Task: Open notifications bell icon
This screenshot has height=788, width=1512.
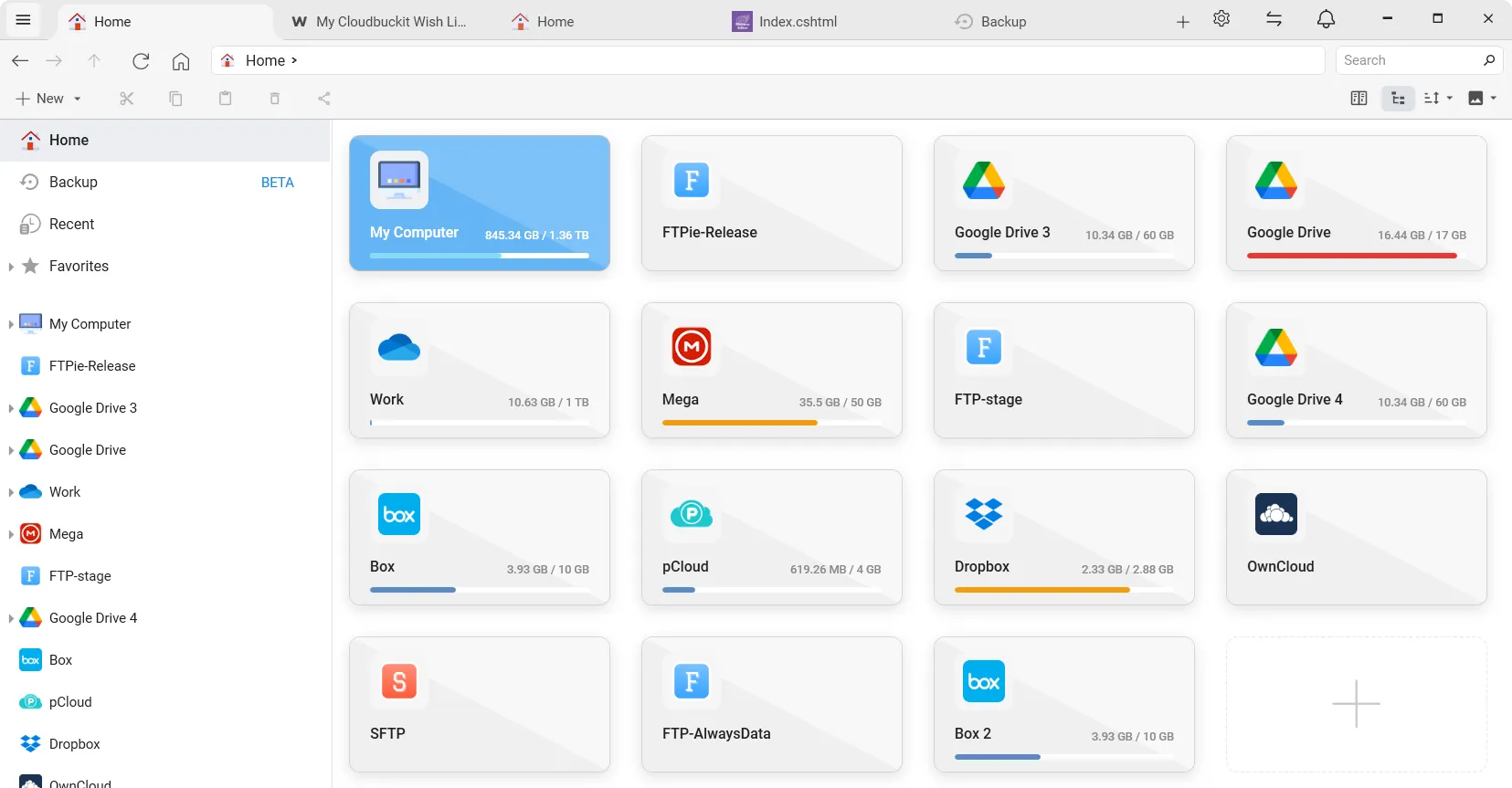Action: [x=1327, y=19]
